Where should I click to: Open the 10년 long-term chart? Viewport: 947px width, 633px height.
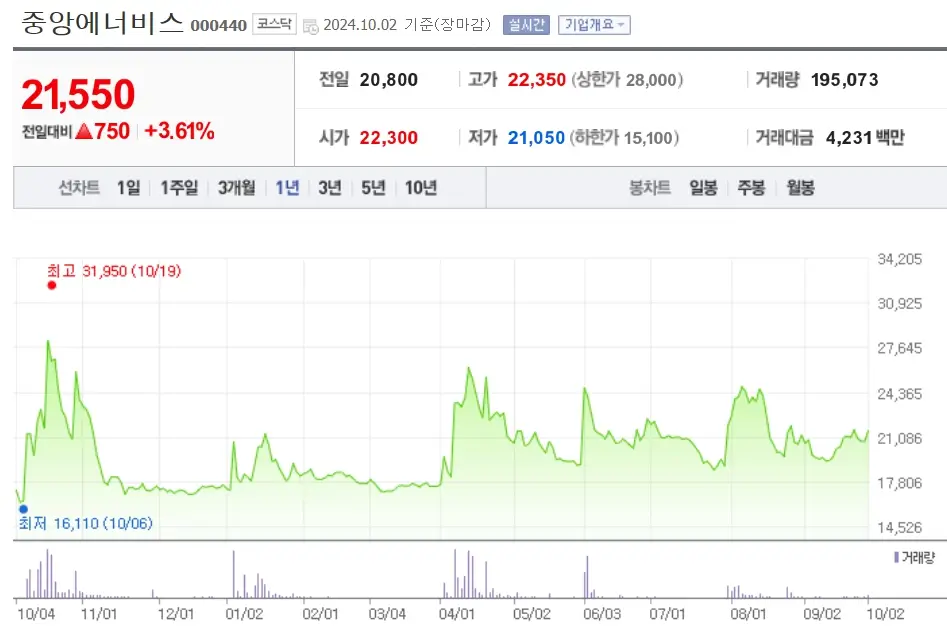tap(418, 187)
